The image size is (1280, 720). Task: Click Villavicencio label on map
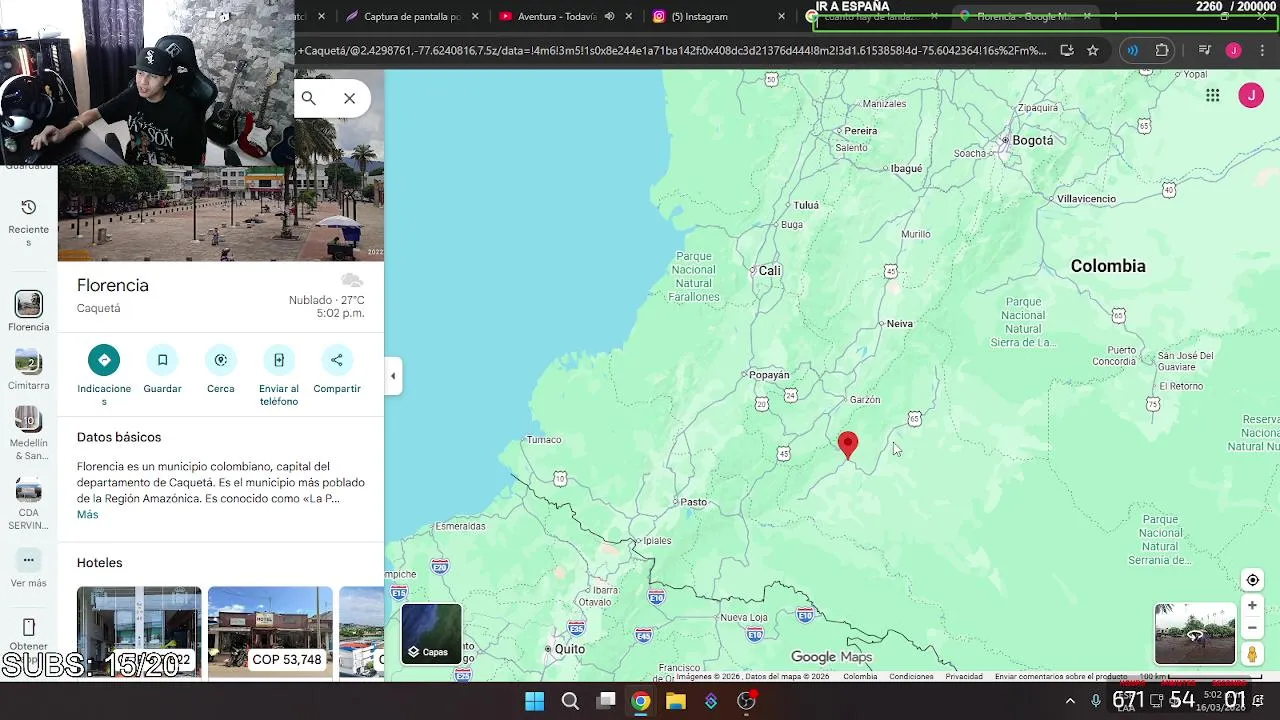[1086, 199]
